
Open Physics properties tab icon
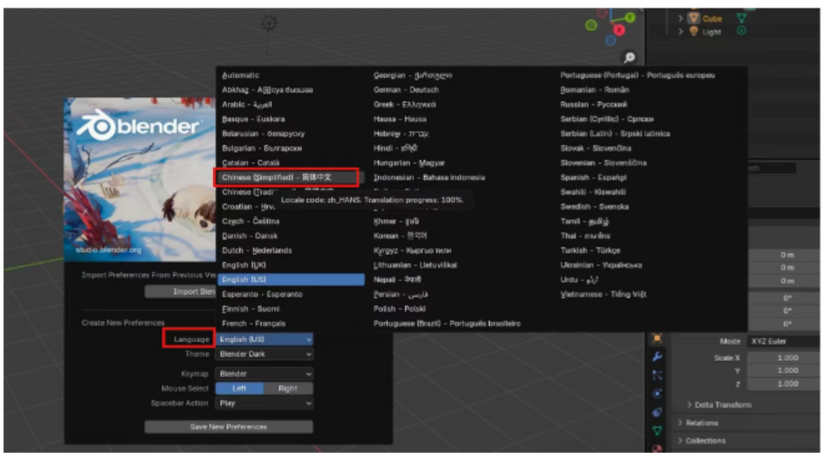point(657,394)
